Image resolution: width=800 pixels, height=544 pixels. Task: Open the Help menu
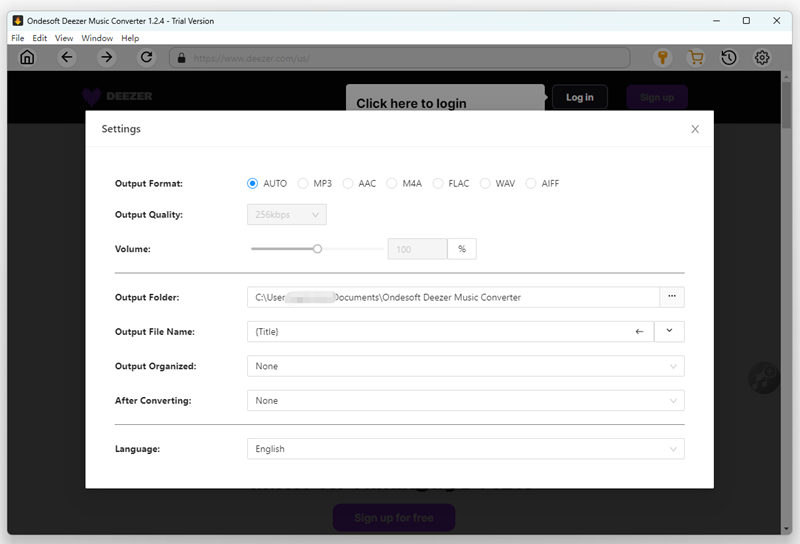(130, 38)
